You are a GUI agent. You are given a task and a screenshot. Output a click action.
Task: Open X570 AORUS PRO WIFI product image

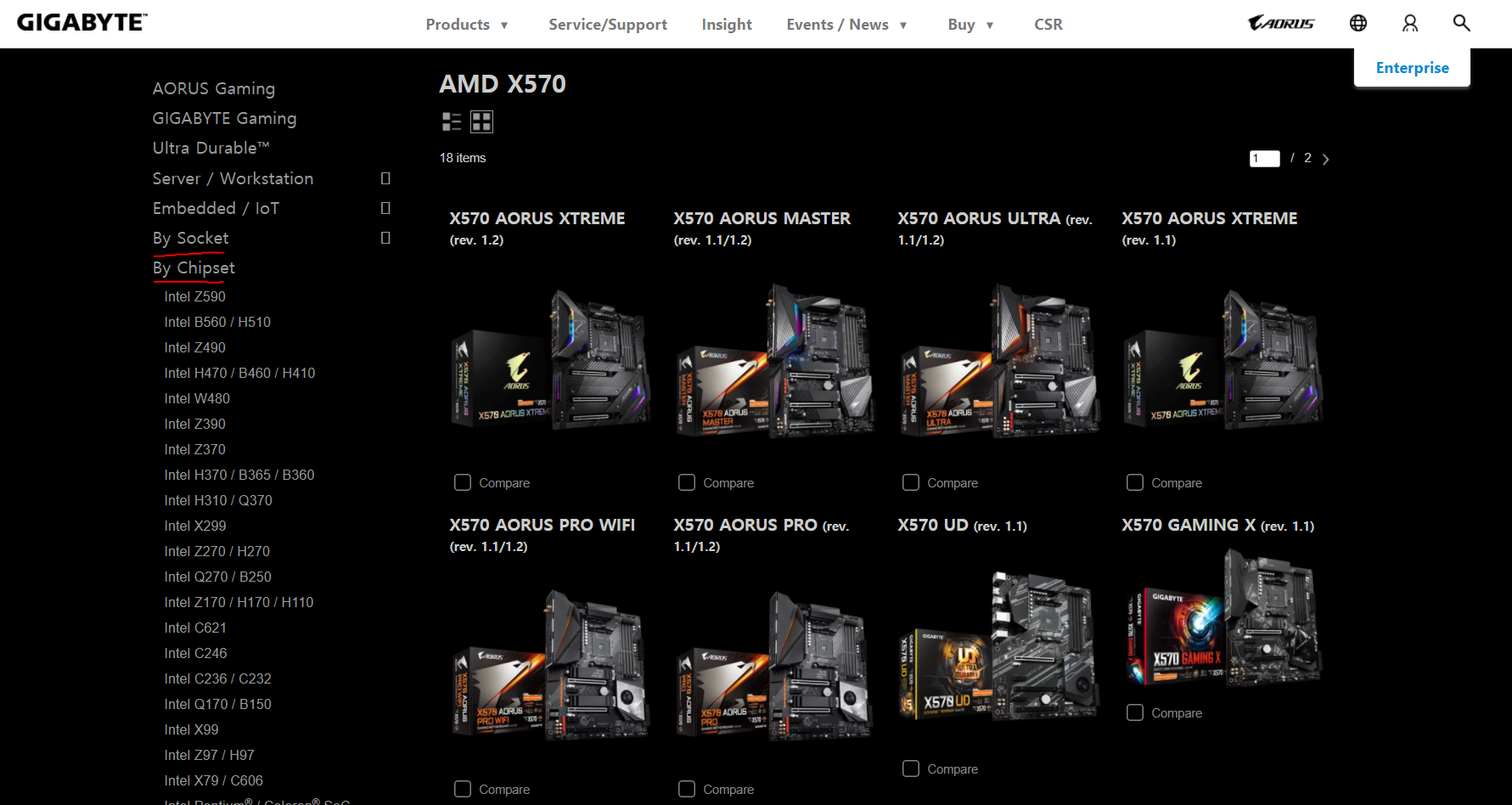tap(551, 667)
